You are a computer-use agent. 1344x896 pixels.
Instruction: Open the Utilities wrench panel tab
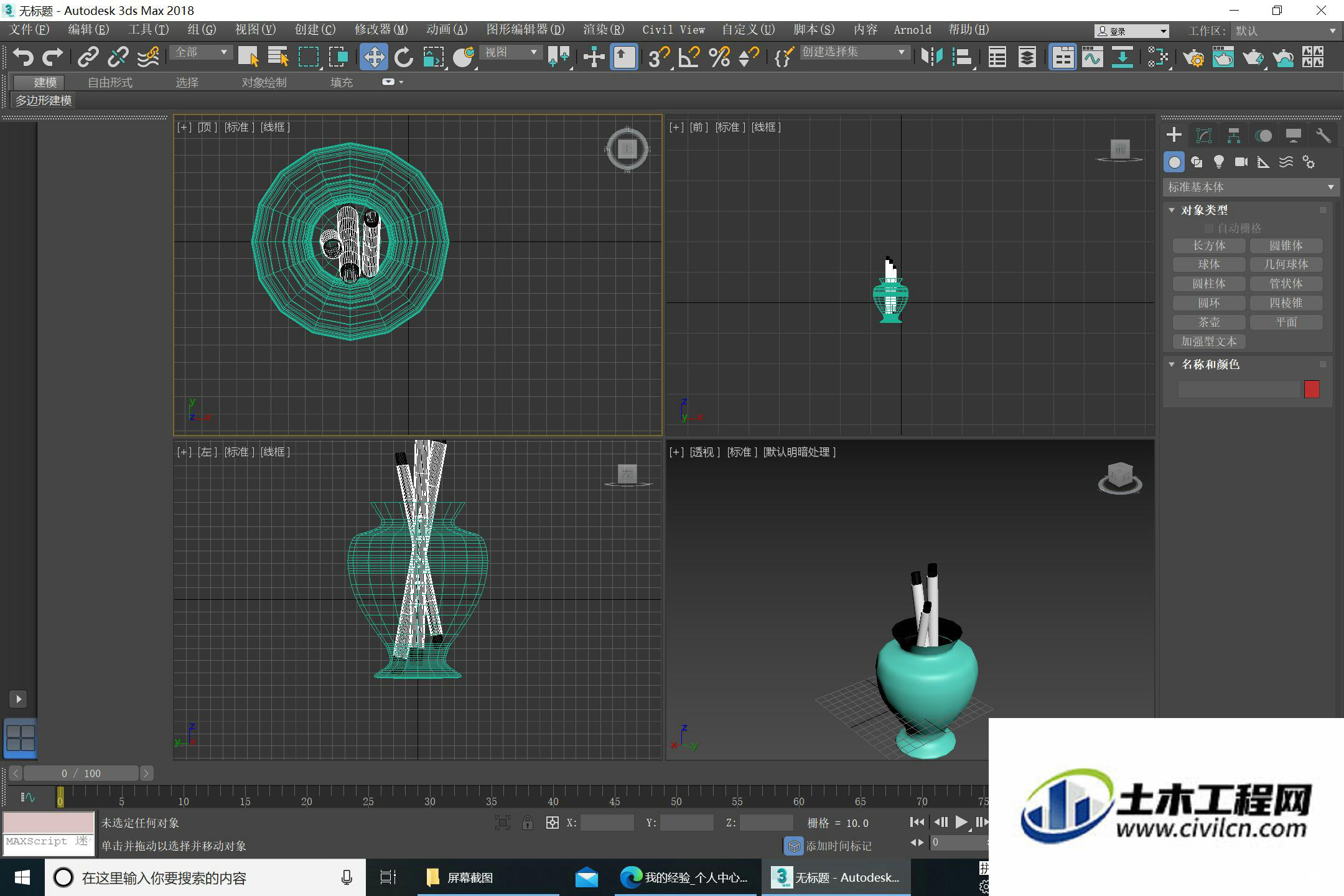click(x=1323, y=135)
